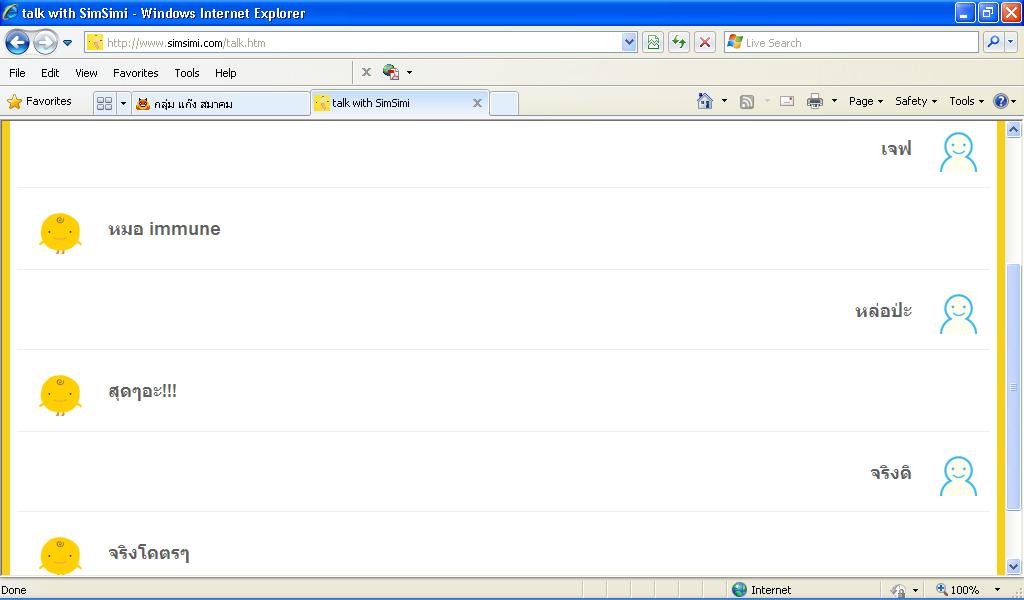The image size is (1024, 600).
Task: Click SimSimi avatar beside สุดๆอะ!!! reply
Action: (60, 395)
